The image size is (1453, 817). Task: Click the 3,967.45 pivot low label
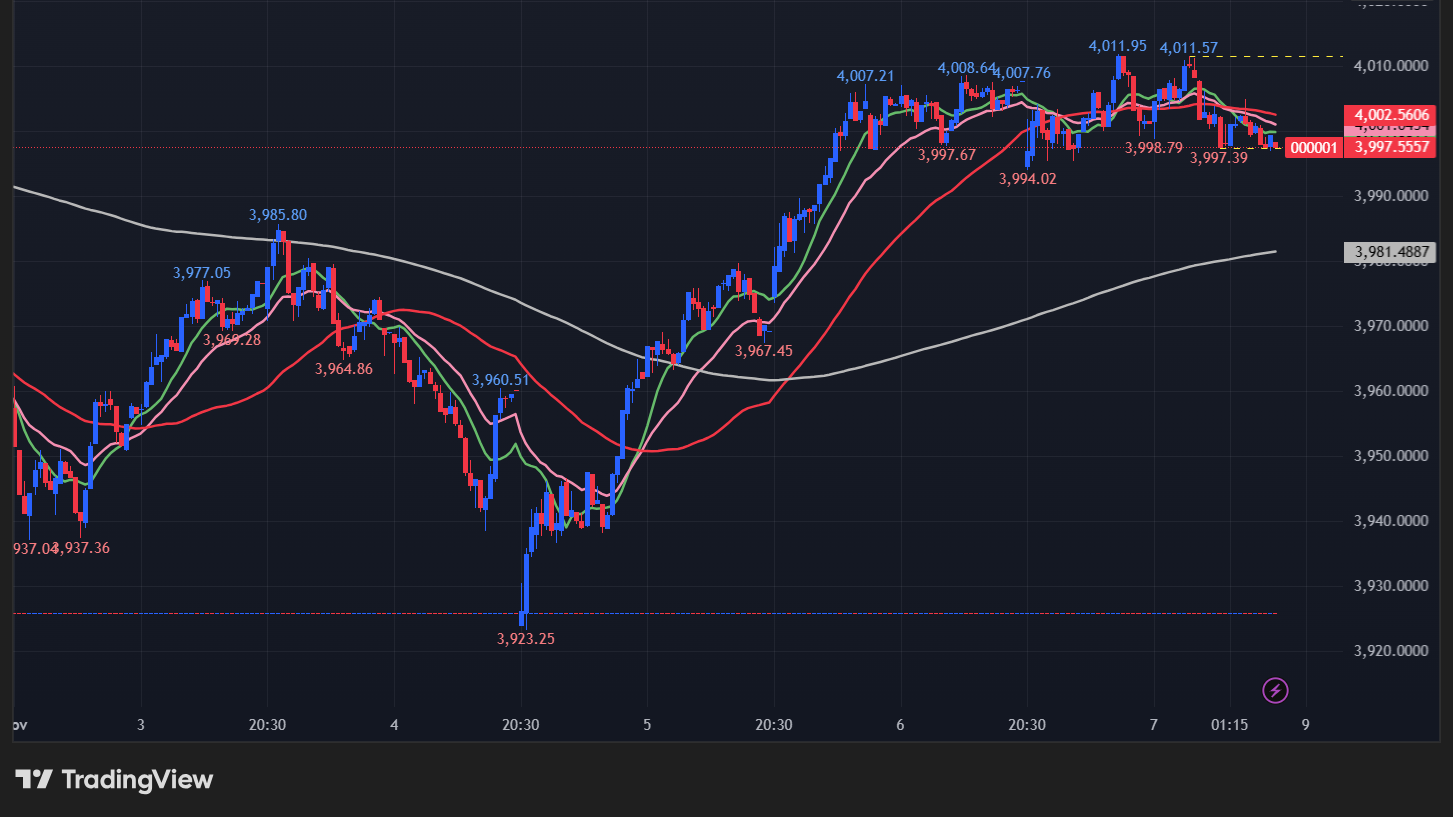763,351
